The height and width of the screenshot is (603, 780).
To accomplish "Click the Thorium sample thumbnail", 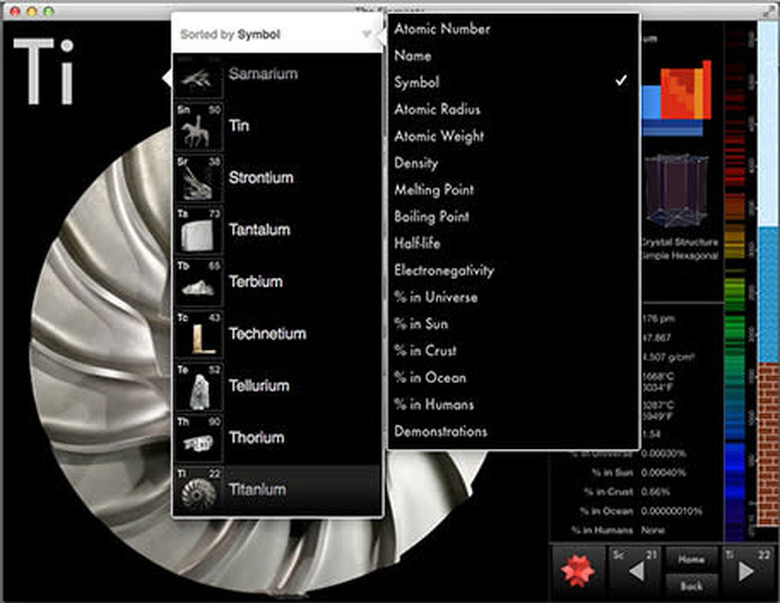I will coord(198,439).
